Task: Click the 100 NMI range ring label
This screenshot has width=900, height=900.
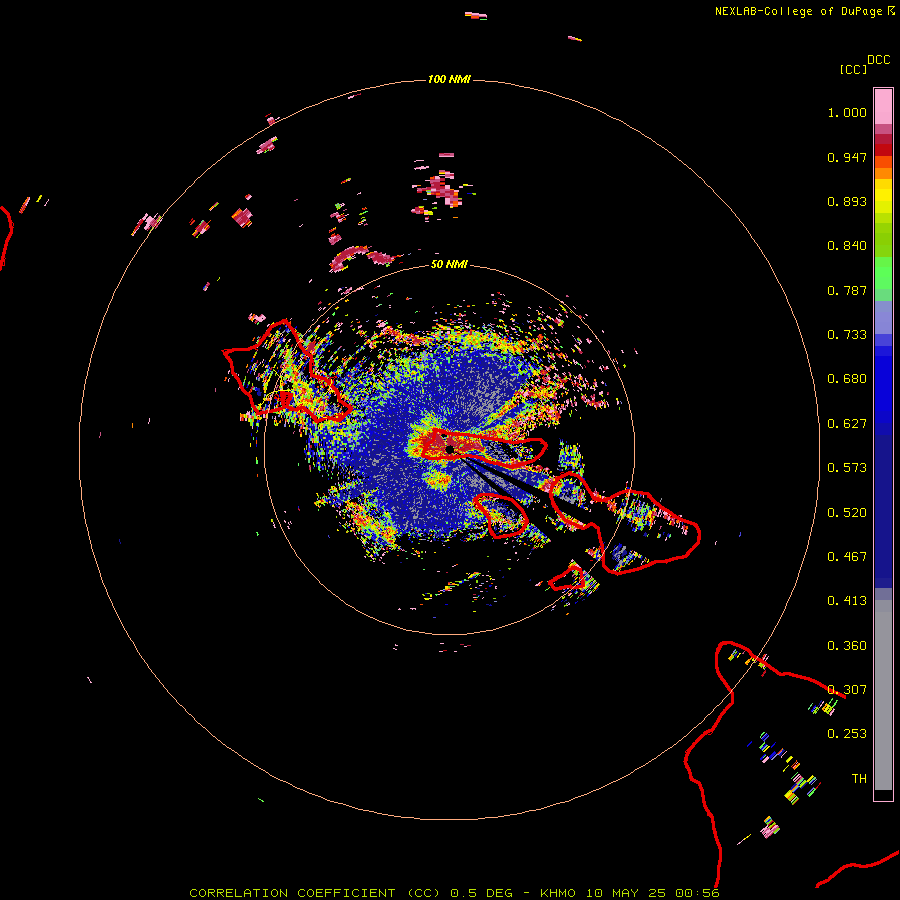Action: click(449, 79)
